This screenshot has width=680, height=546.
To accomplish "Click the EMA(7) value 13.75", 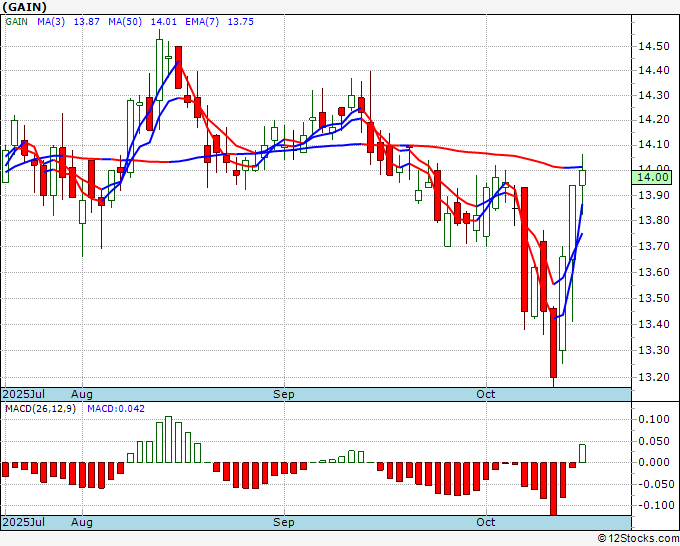I will pyautogui.click(x=241, y=22).
